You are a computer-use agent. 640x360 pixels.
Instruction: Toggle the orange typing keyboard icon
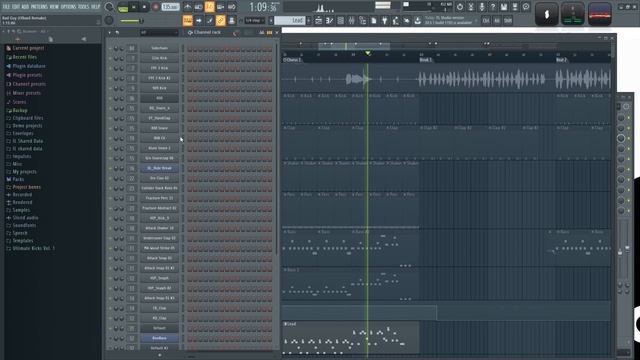(x=187, y=20)
